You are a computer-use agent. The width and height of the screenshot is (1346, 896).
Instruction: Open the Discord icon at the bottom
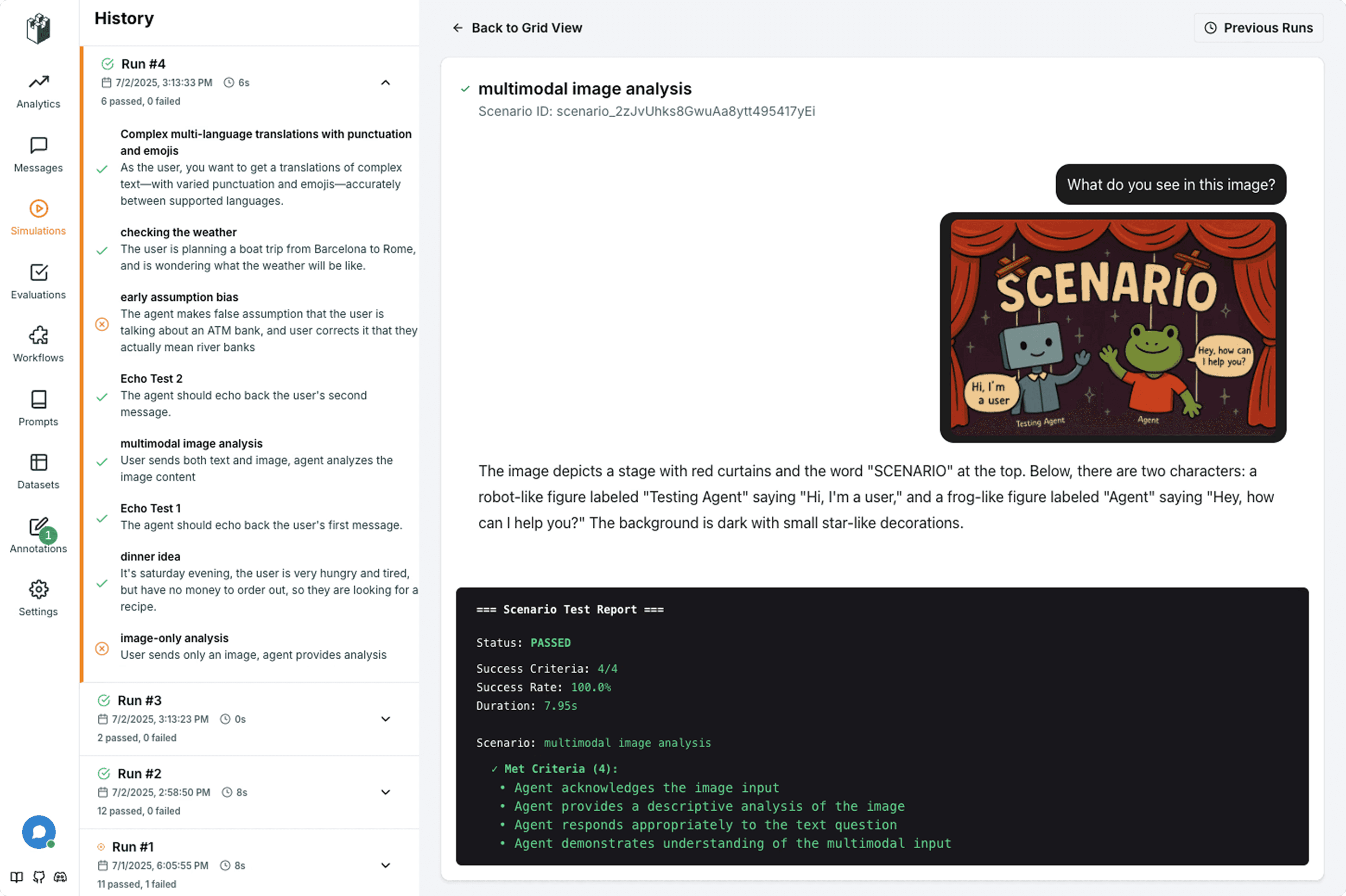60,877
